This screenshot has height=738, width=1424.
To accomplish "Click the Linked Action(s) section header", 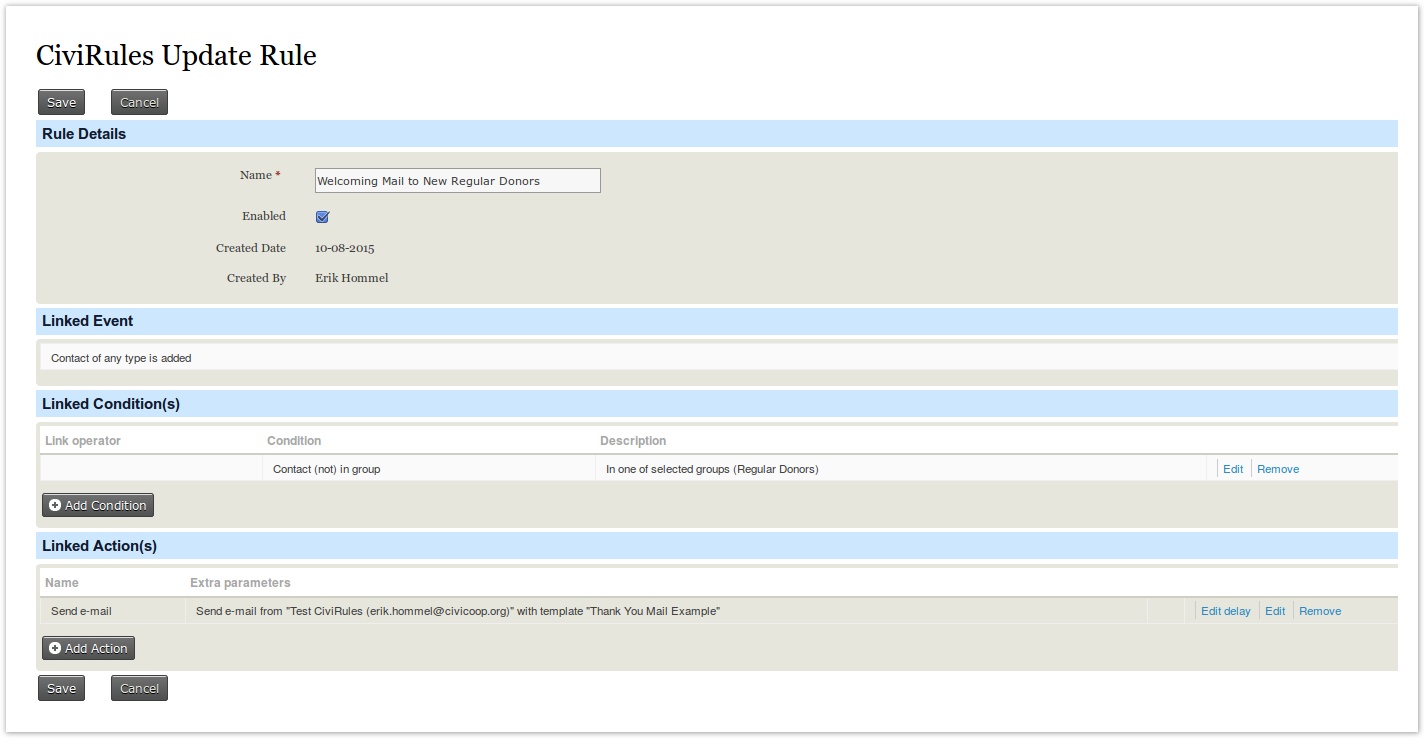I will click(x=716, y=546).
